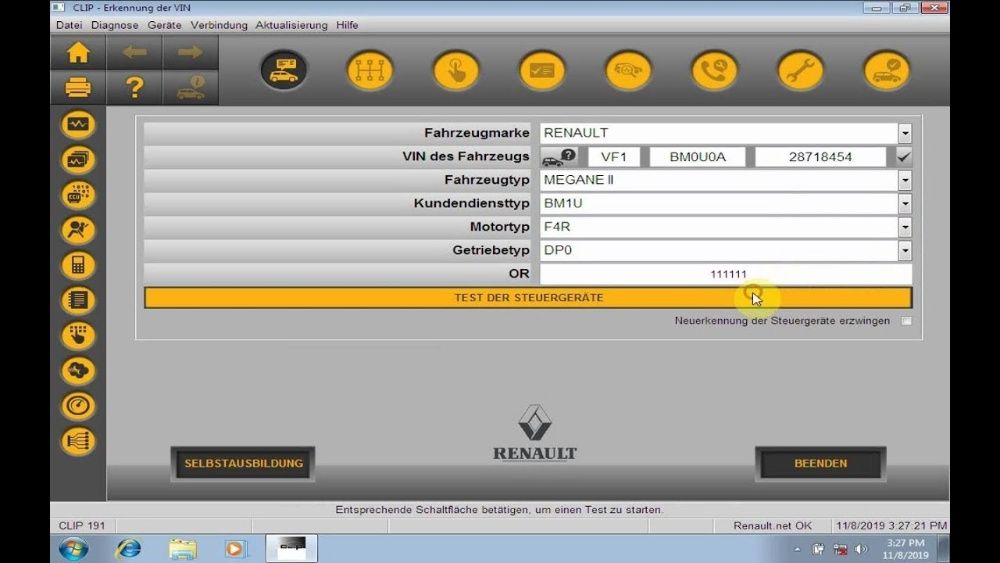Click the SELBSTAUSBILDUNG button
Image resolution: width=1000 pixels, height=563 pixels.
pos(243,464)
